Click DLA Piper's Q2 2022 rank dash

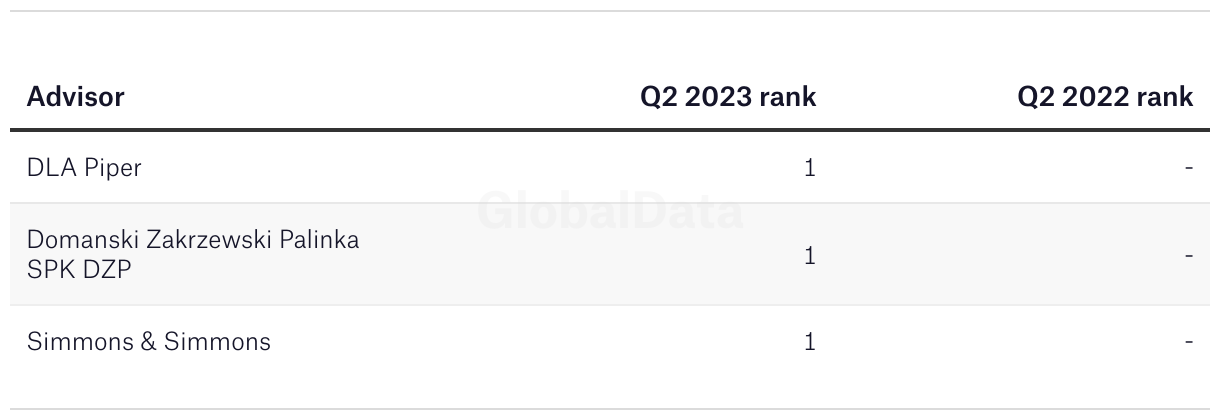click(x=1188, y=168)
